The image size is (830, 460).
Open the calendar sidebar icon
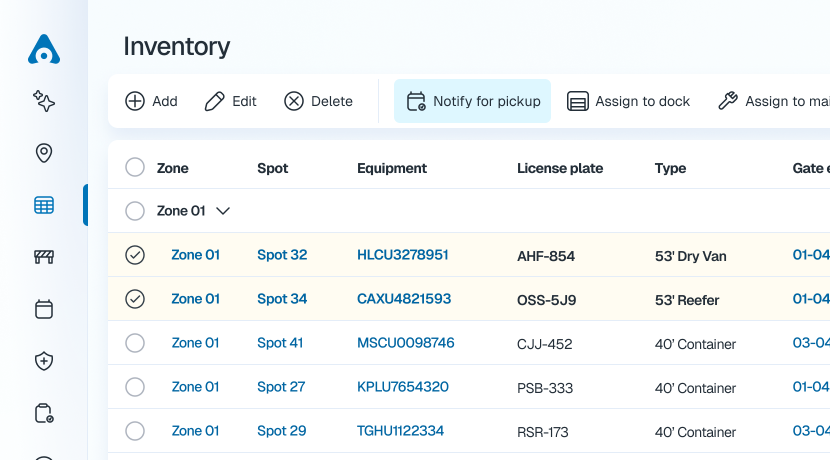tap(44, 309)
